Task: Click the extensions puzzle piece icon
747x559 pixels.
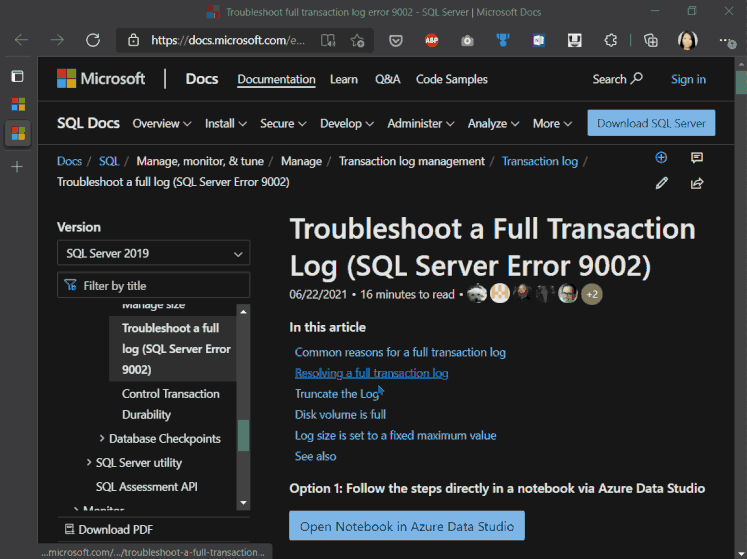Action: tap(610, 41)
